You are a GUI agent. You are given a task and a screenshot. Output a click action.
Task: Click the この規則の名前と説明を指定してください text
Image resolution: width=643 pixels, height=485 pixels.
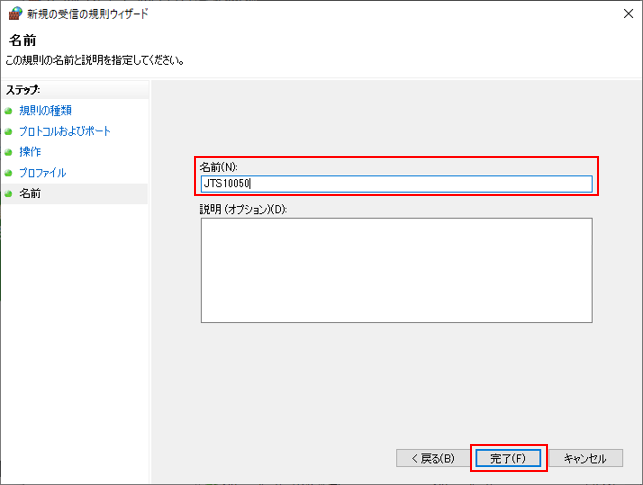tap(95, 60)
